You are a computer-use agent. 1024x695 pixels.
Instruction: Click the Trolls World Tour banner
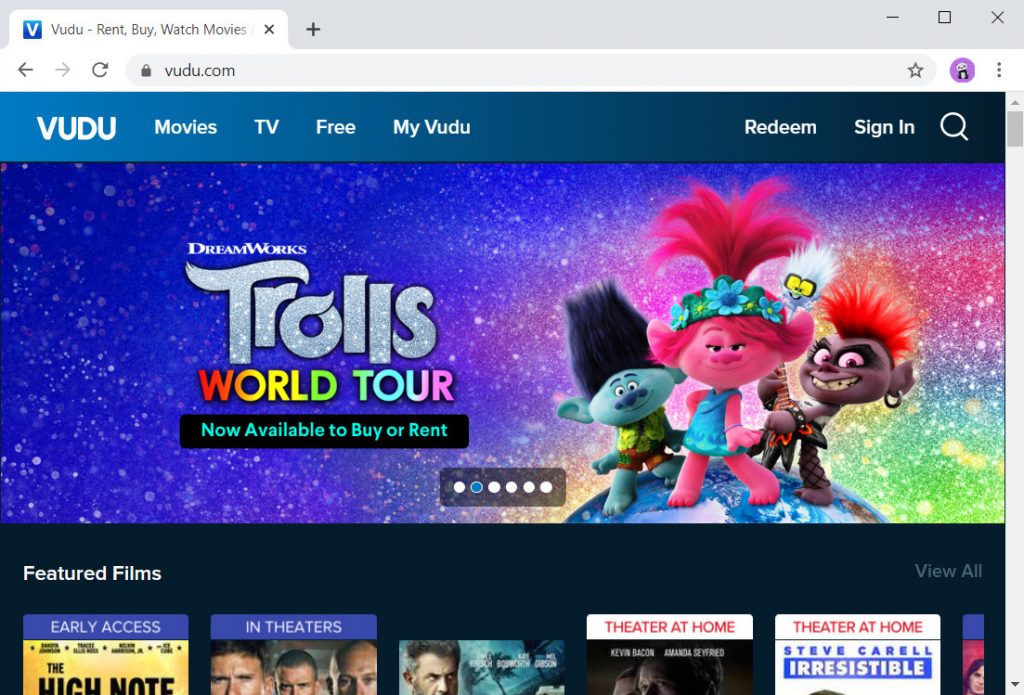click(x=502, y=343)
